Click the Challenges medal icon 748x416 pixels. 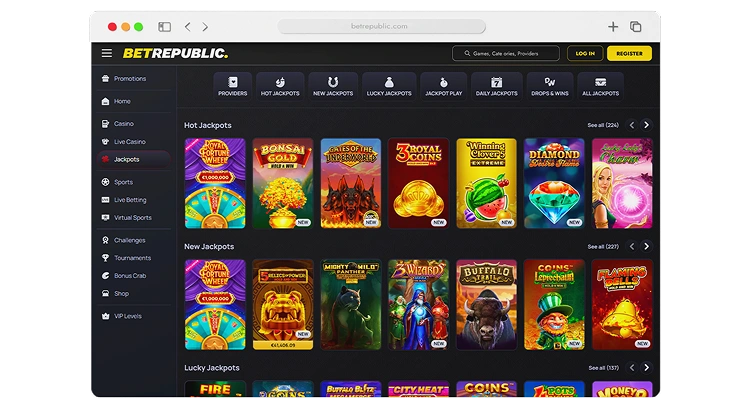105,240
